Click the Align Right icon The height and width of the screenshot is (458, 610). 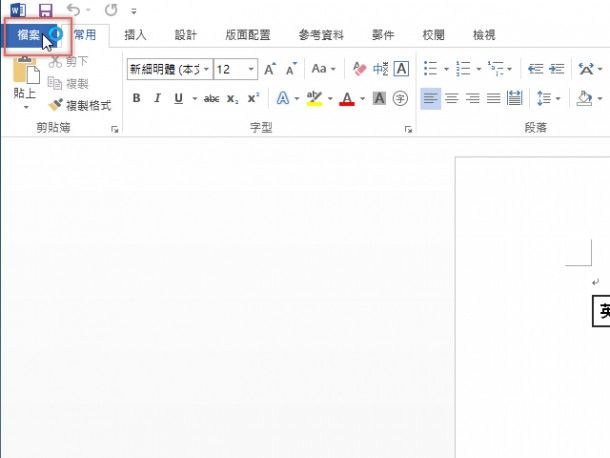(x=472, y=98)
